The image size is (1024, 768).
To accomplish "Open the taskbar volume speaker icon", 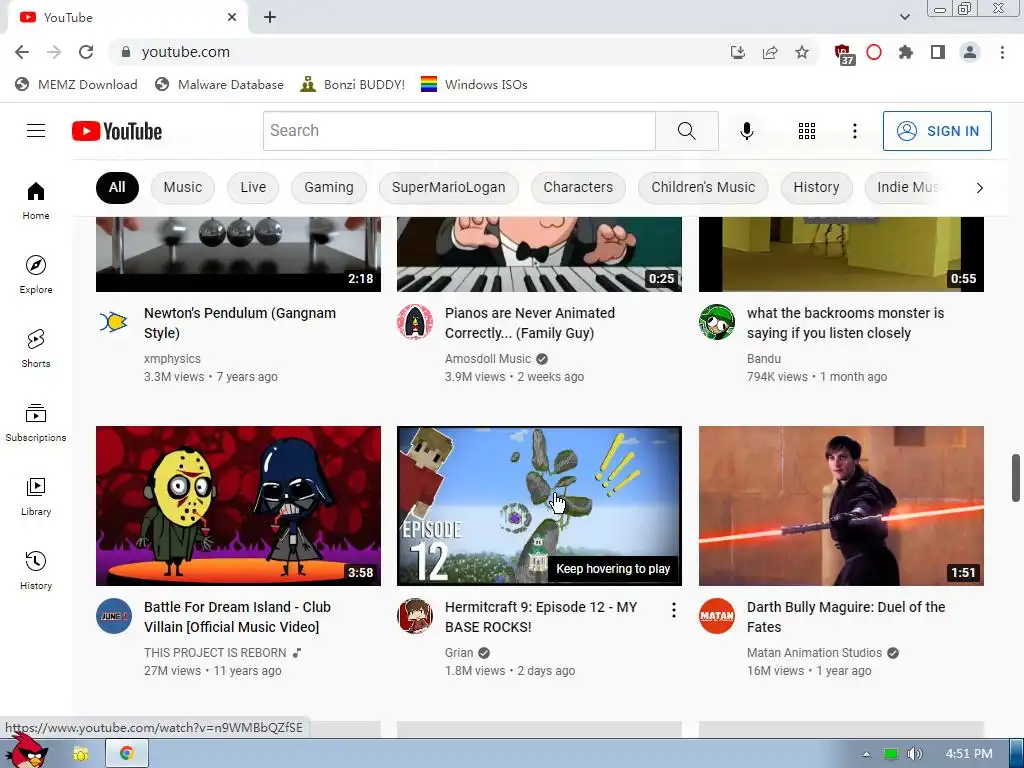I will (x=914, y=754).
